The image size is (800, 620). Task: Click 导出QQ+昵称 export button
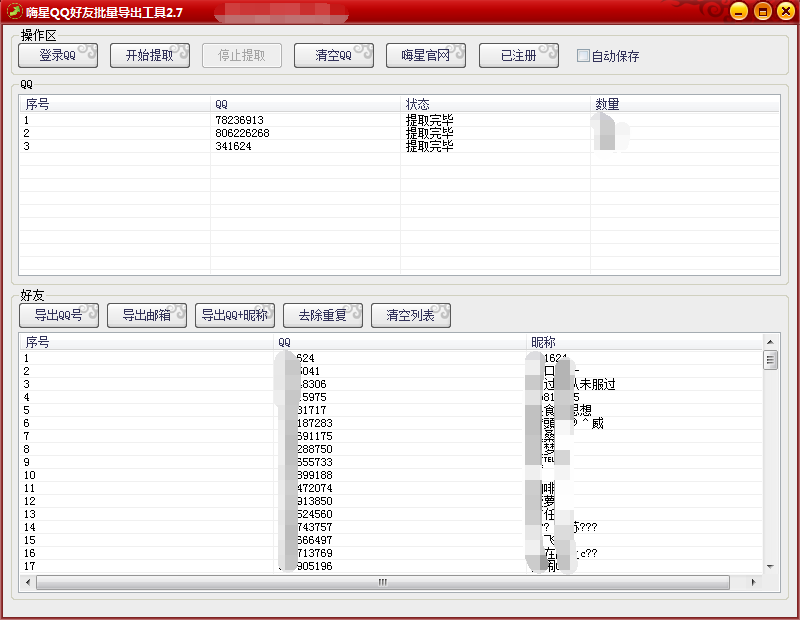coord(235,315)
